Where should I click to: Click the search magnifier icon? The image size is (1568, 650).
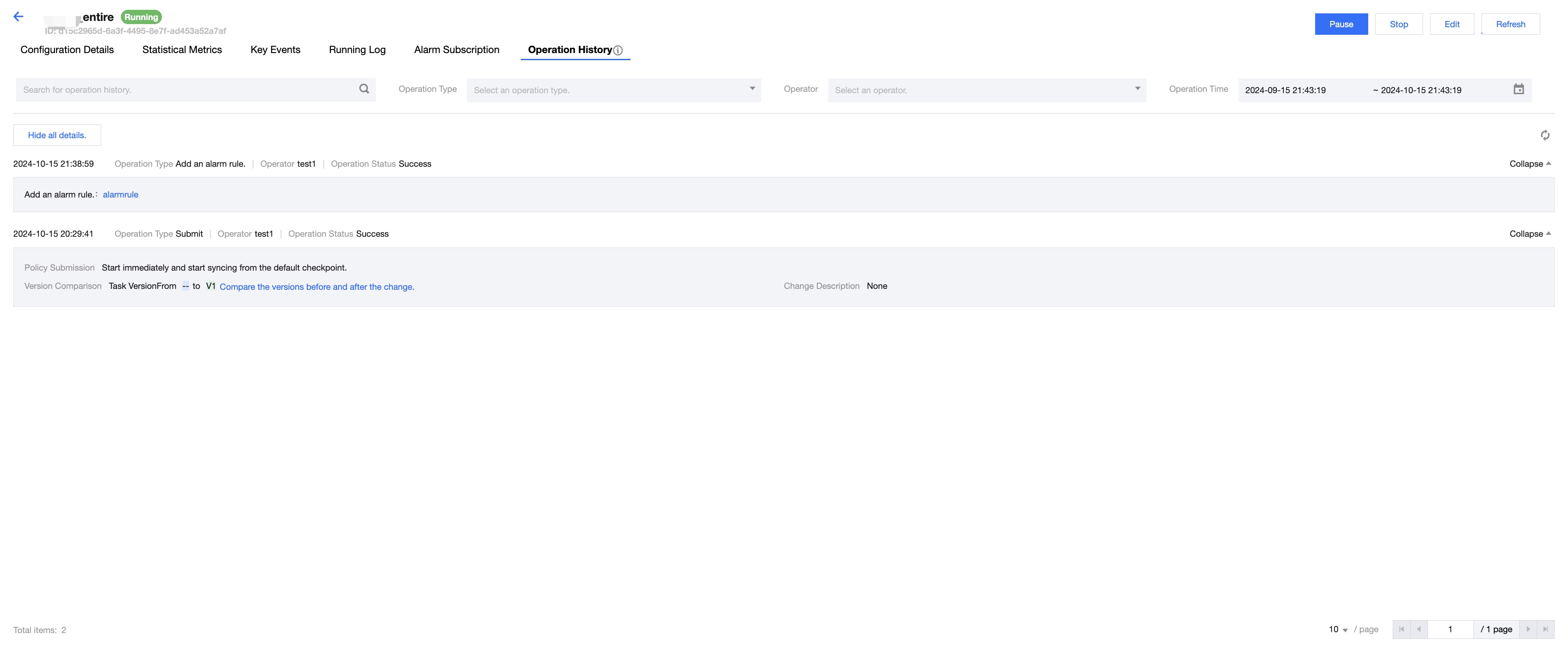(x=364, y=89)
